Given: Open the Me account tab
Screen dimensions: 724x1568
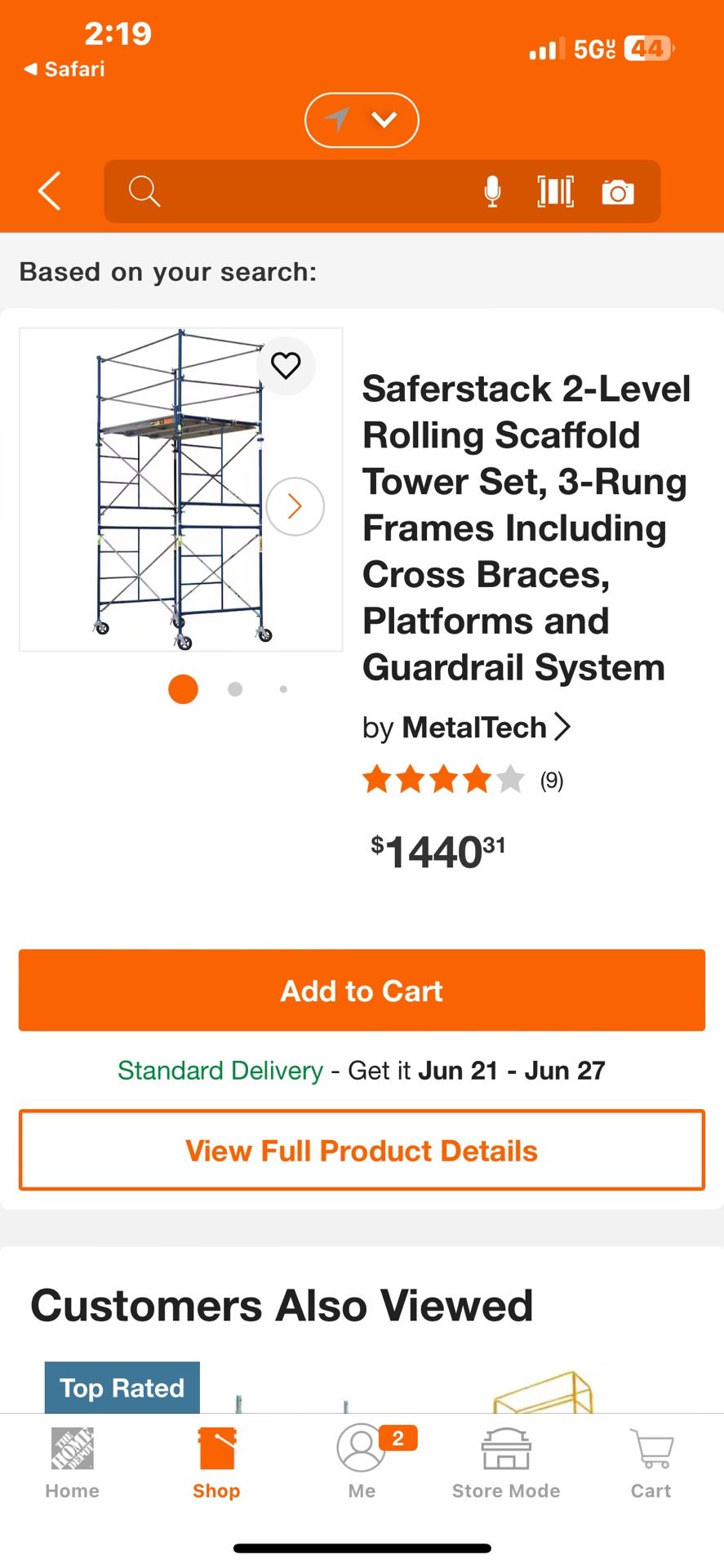Looking at the screenshot, I should pyautogui.click(x=362, y=1463).
